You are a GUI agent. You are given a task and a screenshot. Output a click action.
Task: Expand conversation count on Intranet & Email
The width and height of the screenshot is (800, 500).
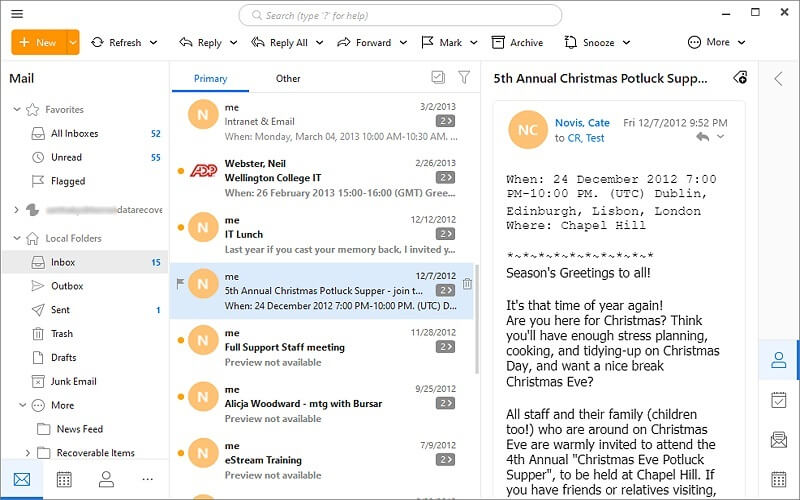(x=445, y=121)
